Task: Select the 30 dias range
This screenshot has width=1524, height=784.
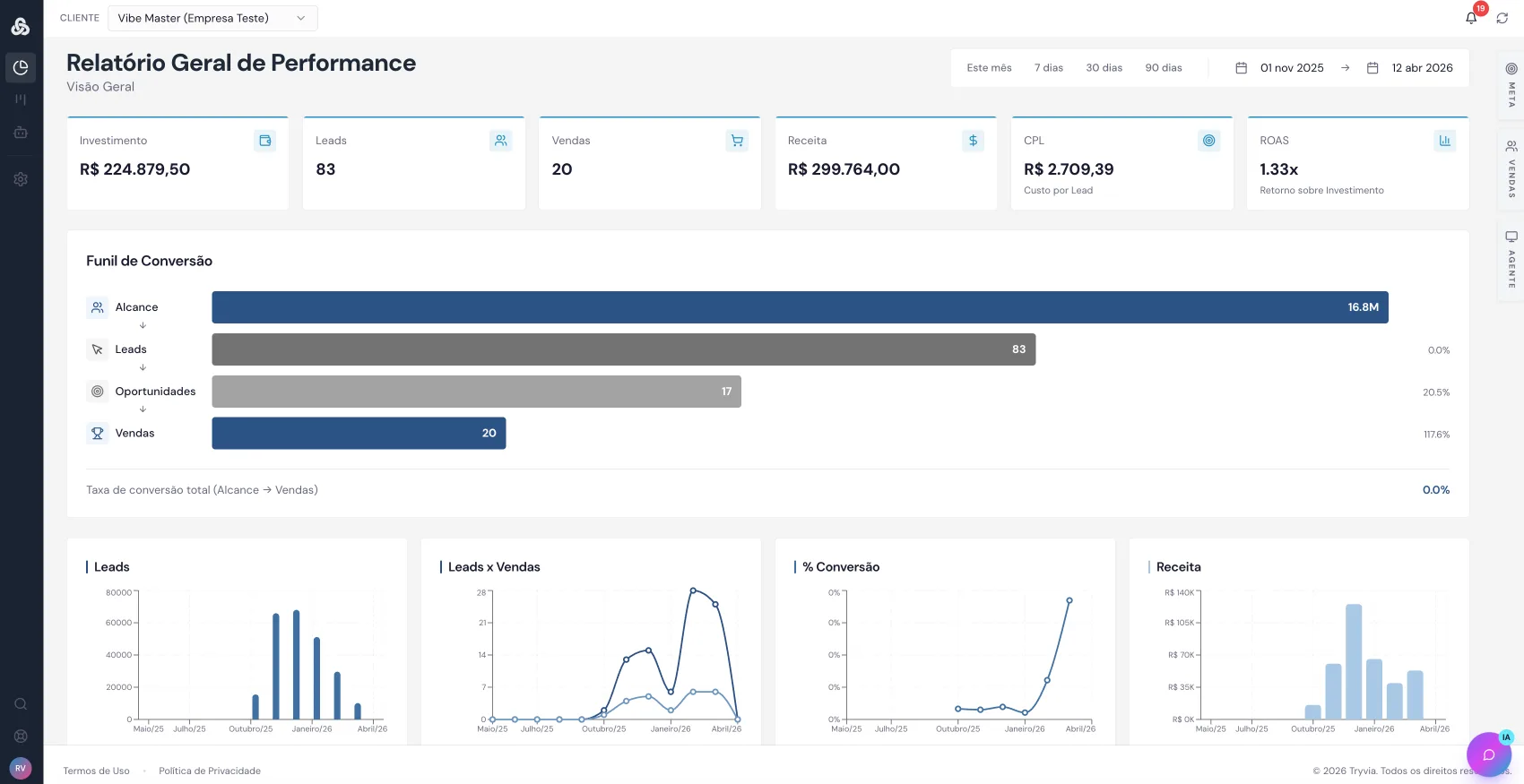Action: coord(1104,68)
